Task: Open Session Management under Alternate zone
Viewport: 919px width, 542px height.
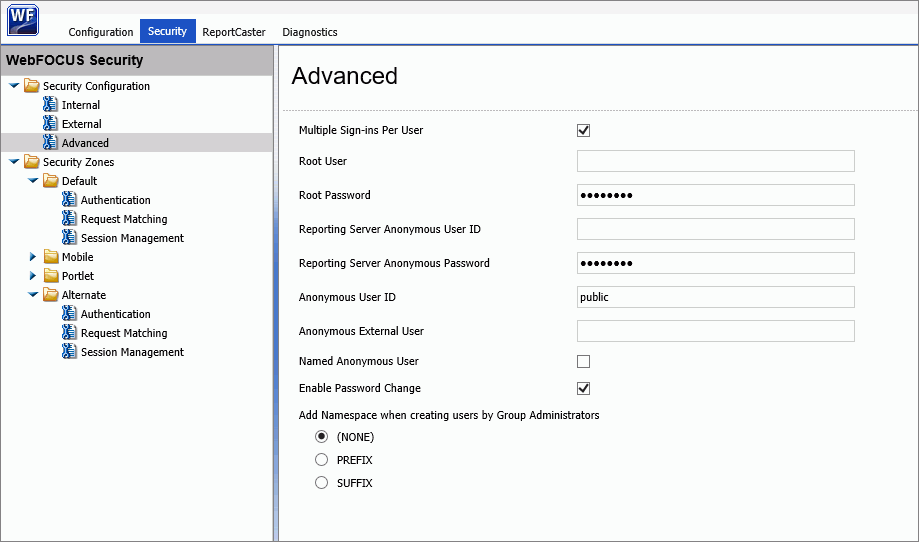Action: (132, 352)
